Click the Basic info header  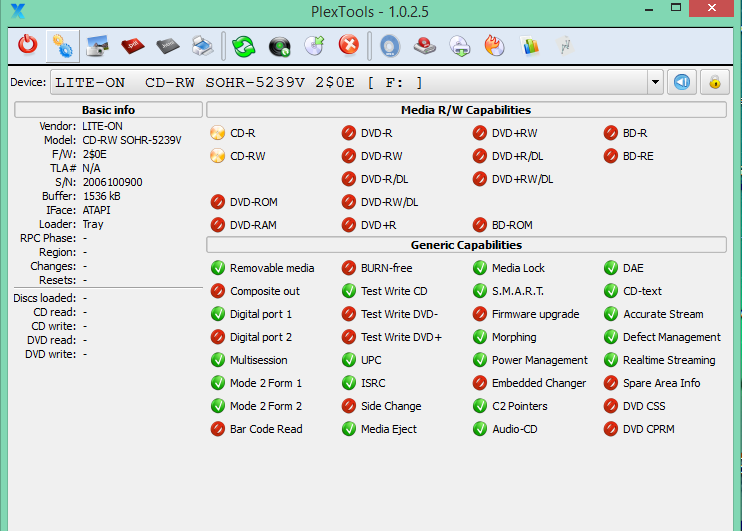tap(108, 110)
